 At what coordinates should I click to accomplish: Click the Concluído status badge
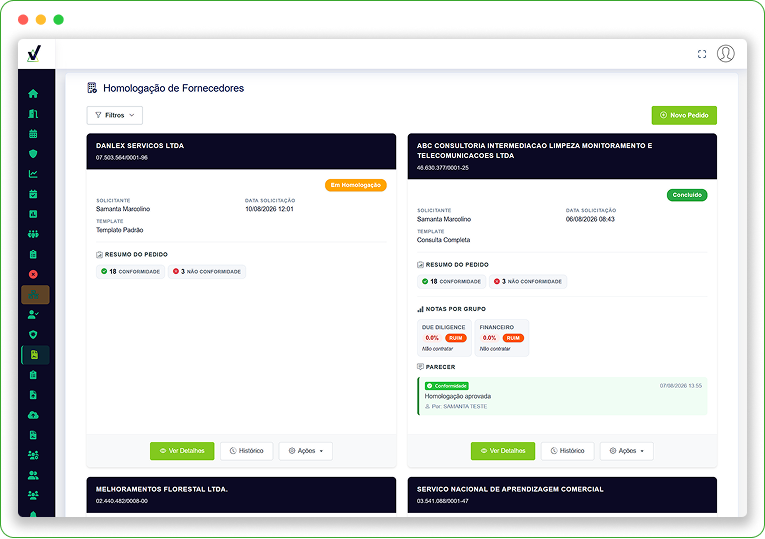point(687,195)
